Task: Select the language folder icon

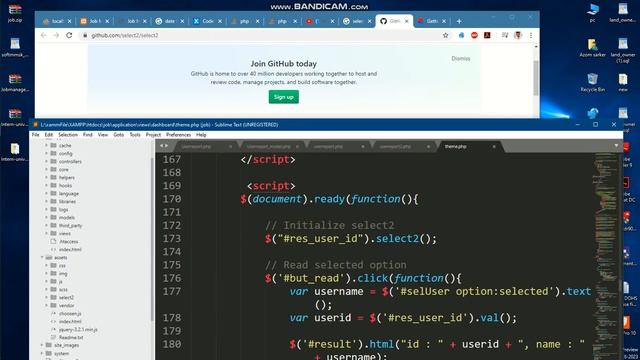Action: point(53,193)
